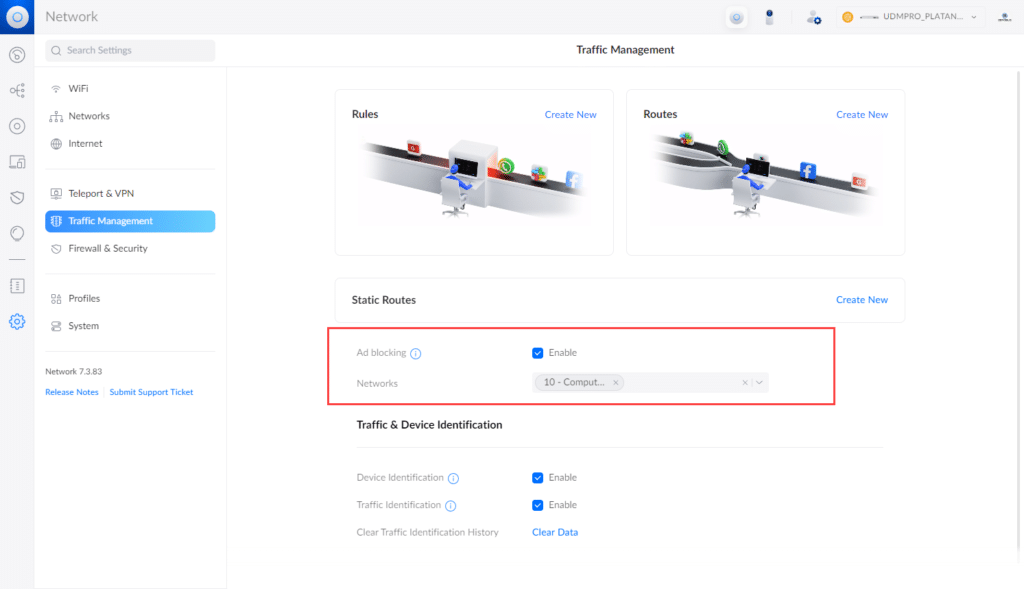Click Create New in the Rules card
The height and width of the screenshot is (589, 1024).
(570, 115)
